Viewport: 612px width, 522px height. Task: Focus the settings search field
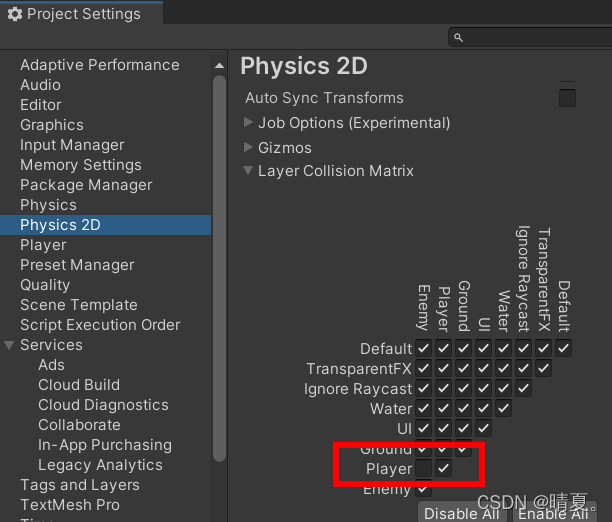pos(530,37)
